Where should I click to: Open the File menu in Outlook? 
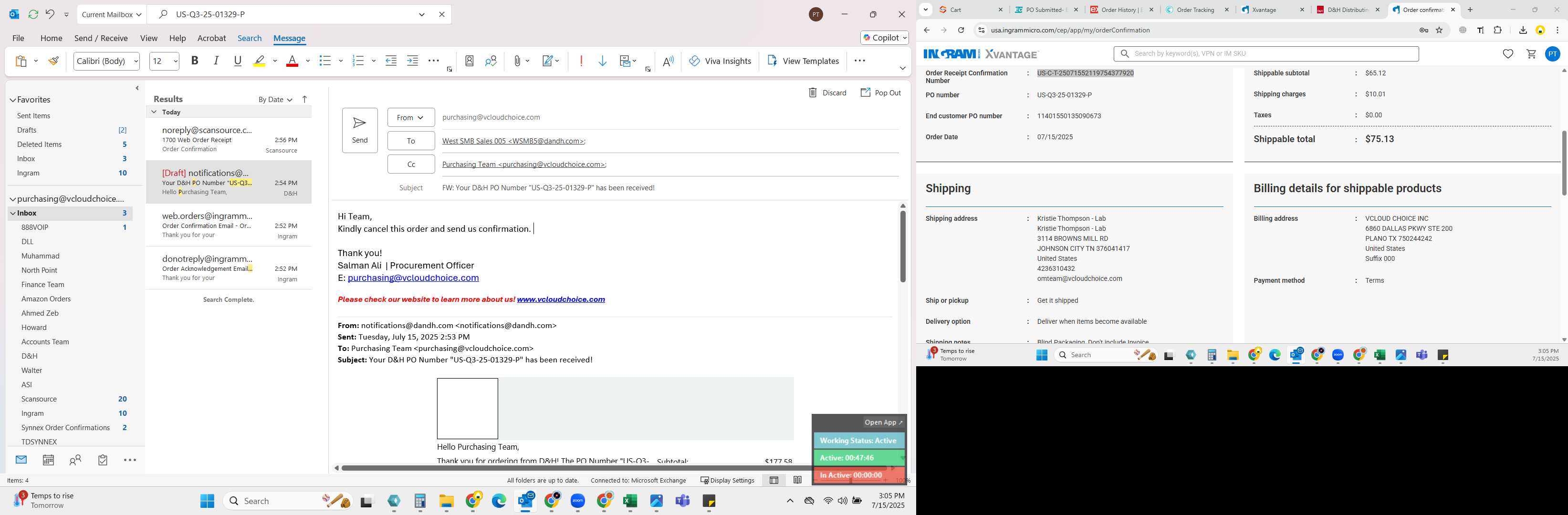18,38
